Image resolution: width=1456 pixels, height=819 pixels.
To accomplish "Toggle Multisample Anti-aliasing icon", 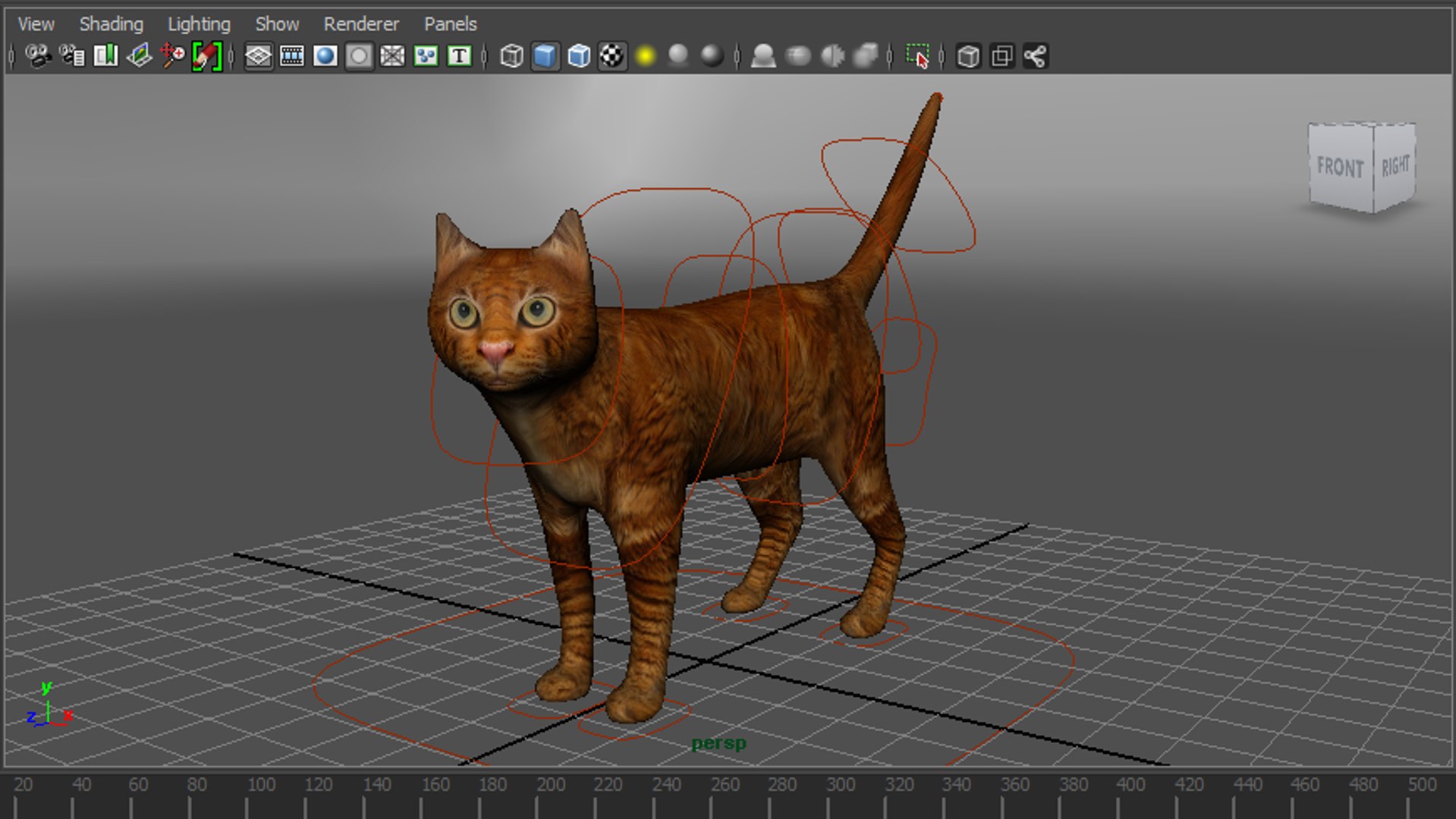I will coord(833,56).
